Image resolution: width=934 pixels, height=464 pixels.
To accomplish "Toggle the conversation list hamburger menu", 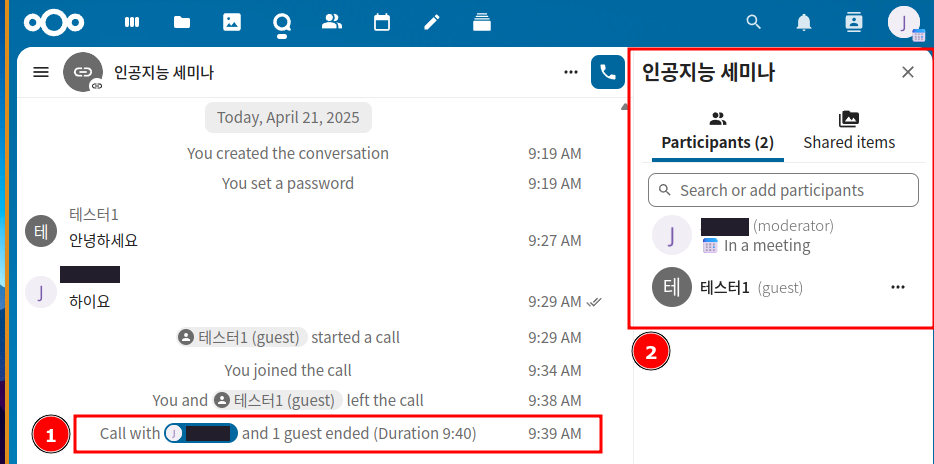I will click(x=41, y=72).
